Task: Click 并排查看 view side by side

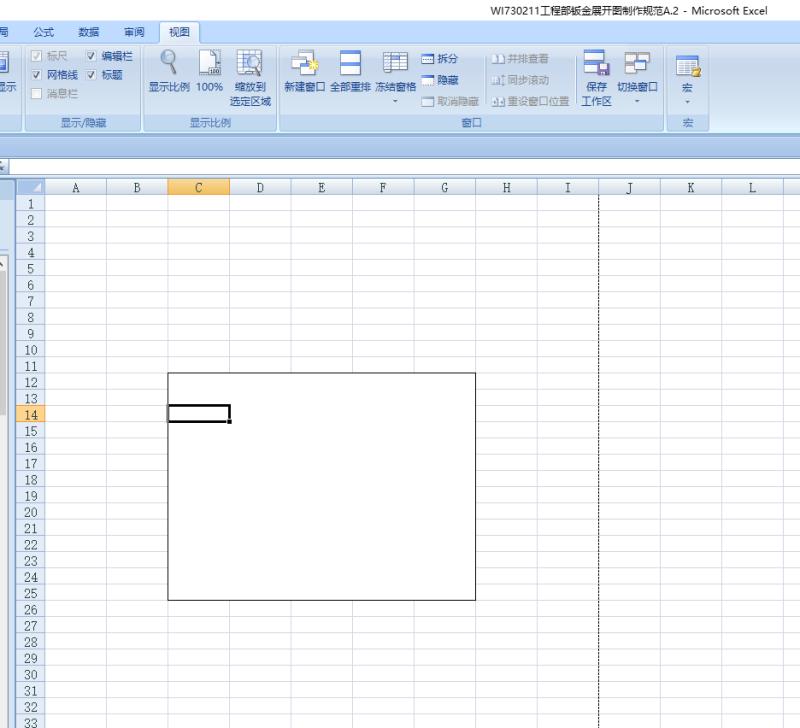Action: (520, 59)
